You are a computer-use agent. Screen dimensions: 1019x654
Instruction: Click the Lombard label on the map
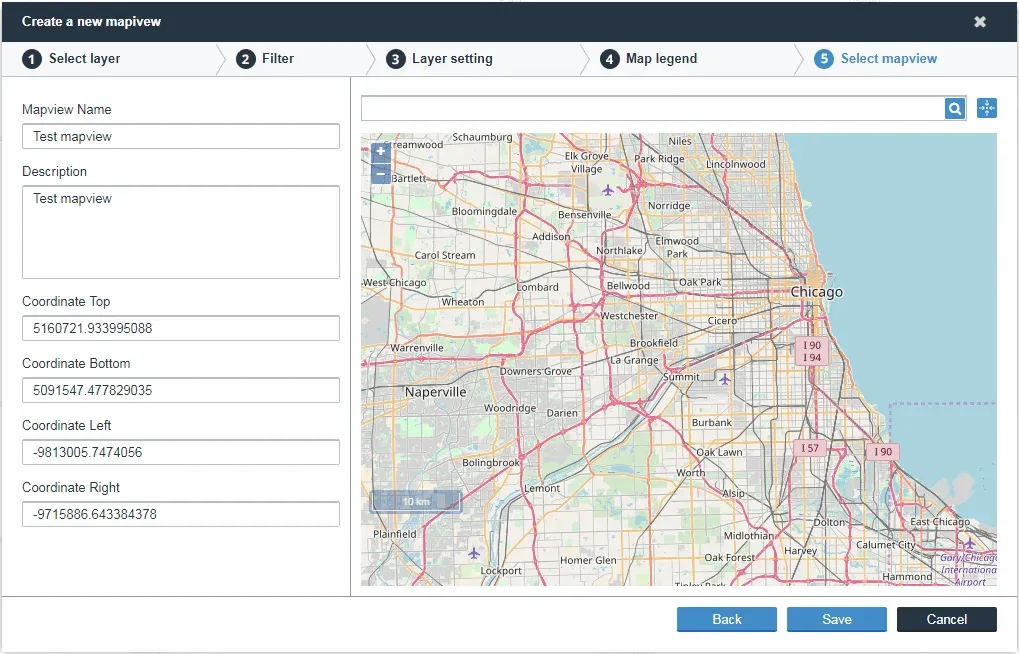537,287
